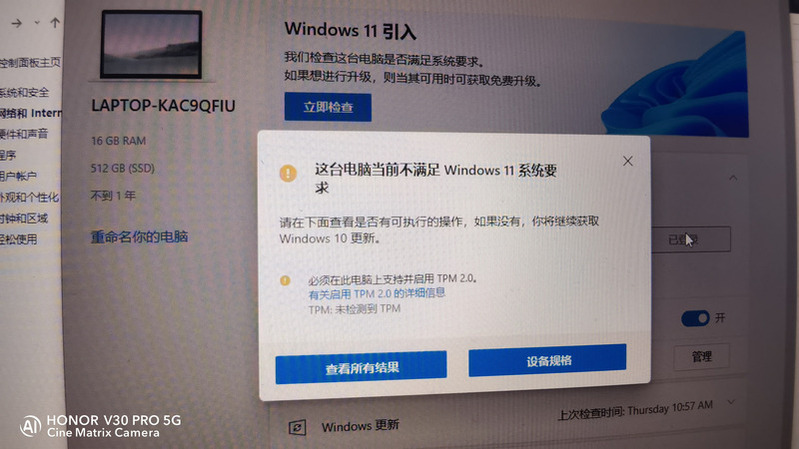799x449 pixels.
Task: Click the Windows 更新 refresh icon
Action: click(297, 427)
